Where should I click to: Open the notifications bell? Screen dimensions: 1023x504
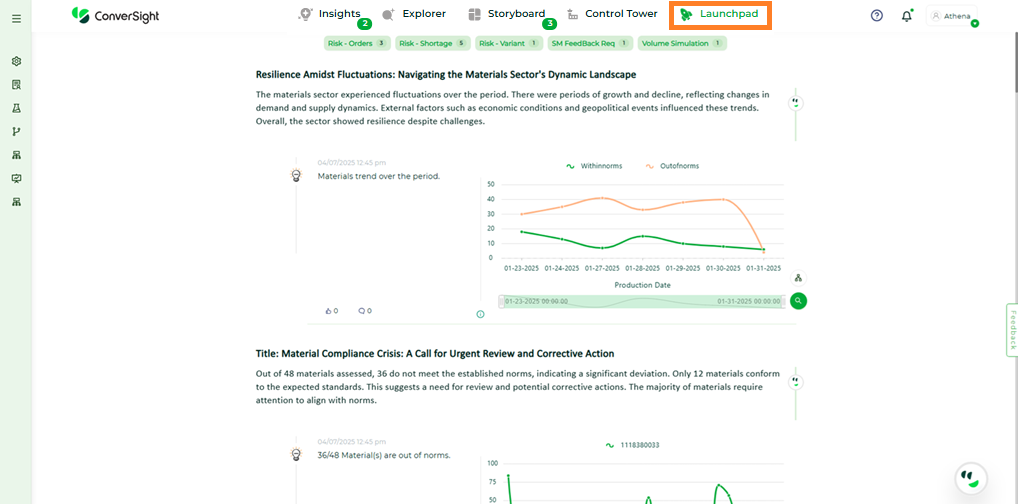tap(906, 16)
